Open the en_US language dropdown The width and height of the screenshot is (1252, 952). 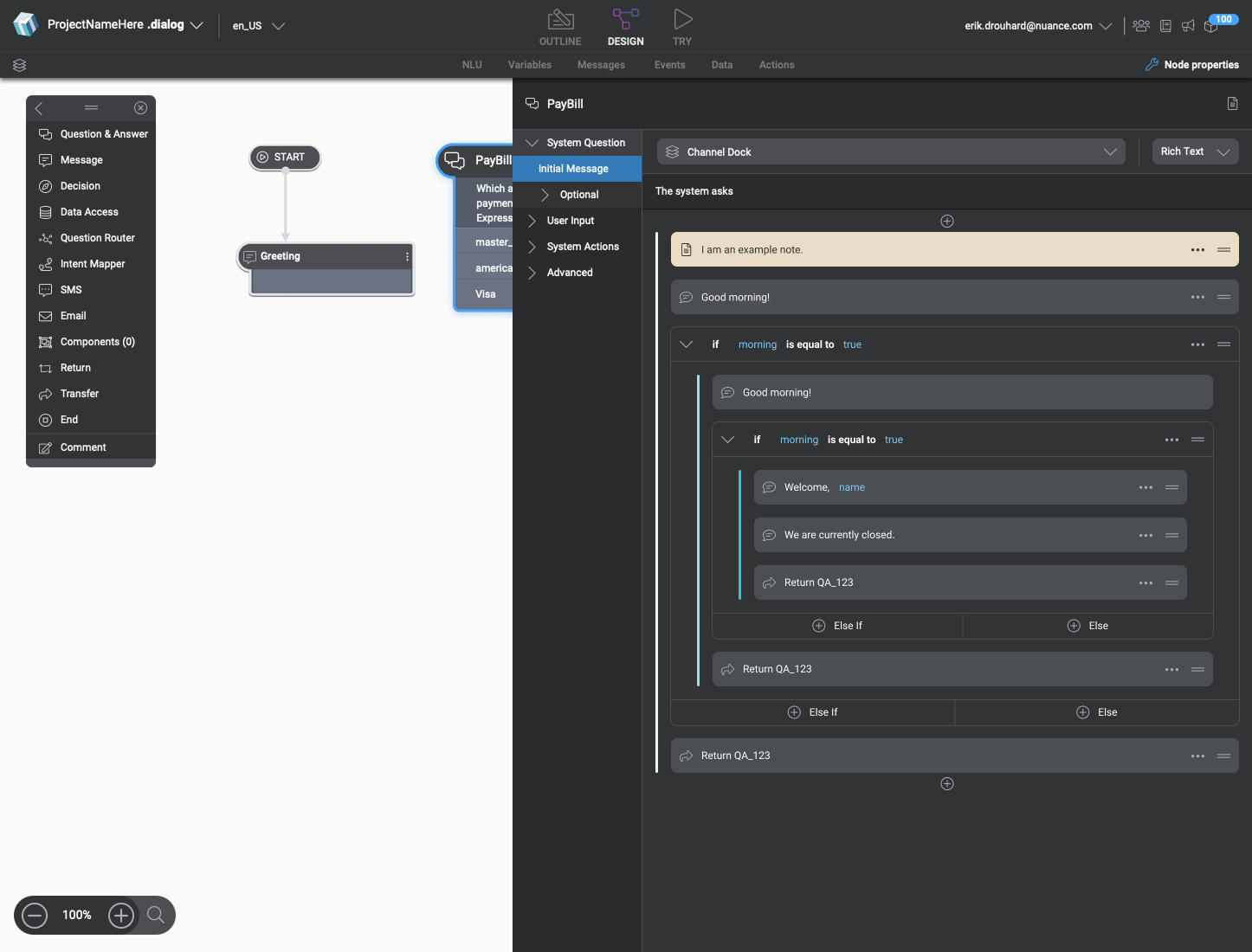click(x=258, y=26)
